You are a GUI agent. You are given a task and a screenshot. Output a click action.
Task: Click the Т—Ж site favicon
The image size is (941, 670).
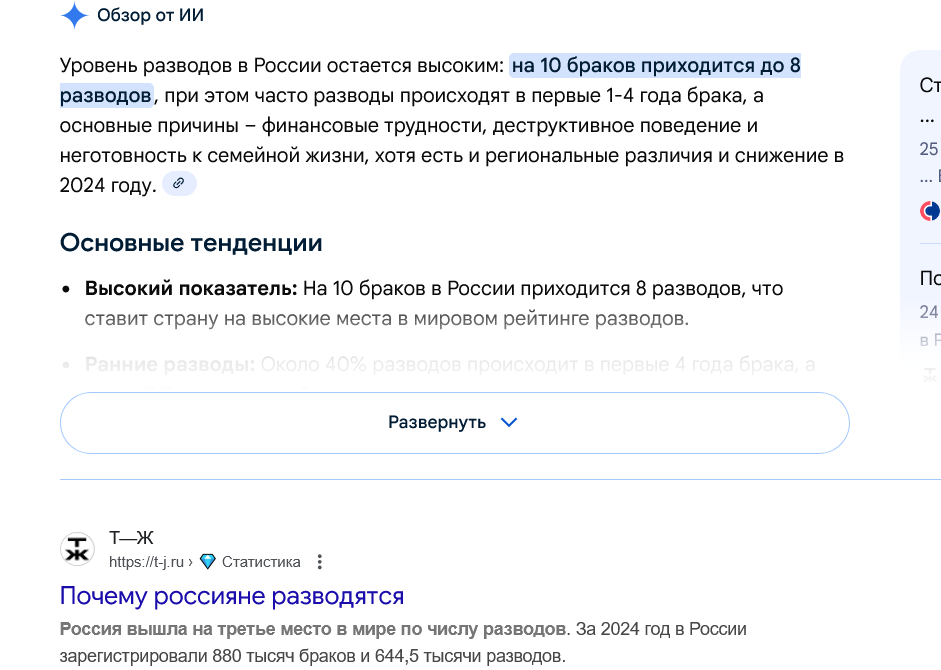77,549
